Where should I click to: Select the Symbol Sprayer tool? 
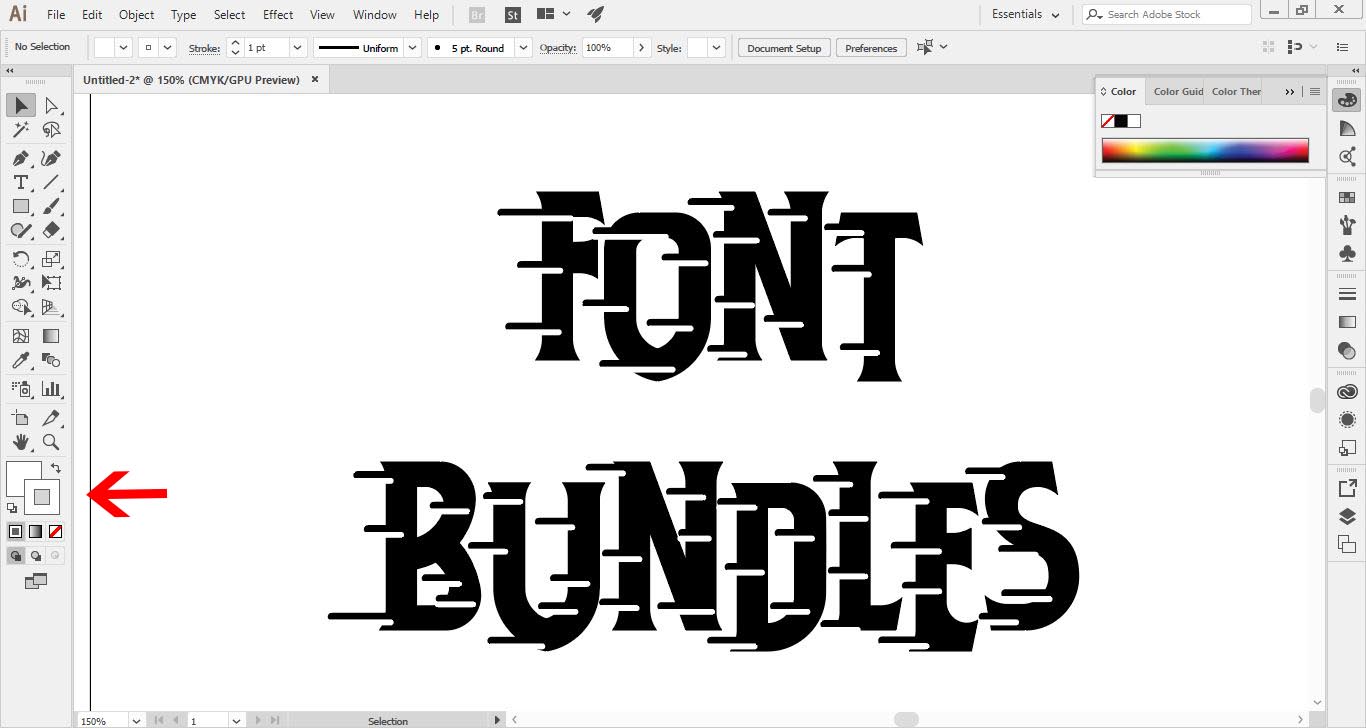point(21,389)
